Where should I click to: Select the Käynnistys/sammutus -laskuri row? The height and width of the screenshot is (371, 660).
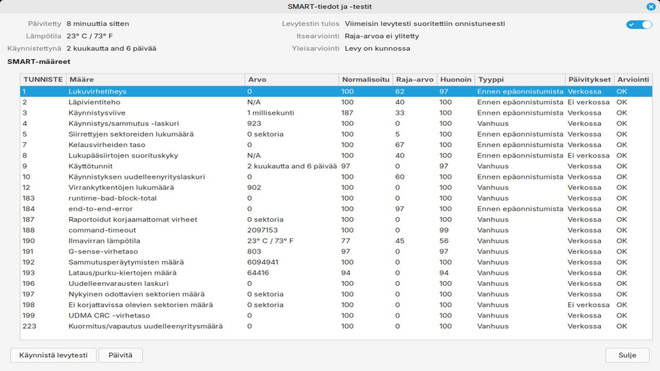coord(336,123)
